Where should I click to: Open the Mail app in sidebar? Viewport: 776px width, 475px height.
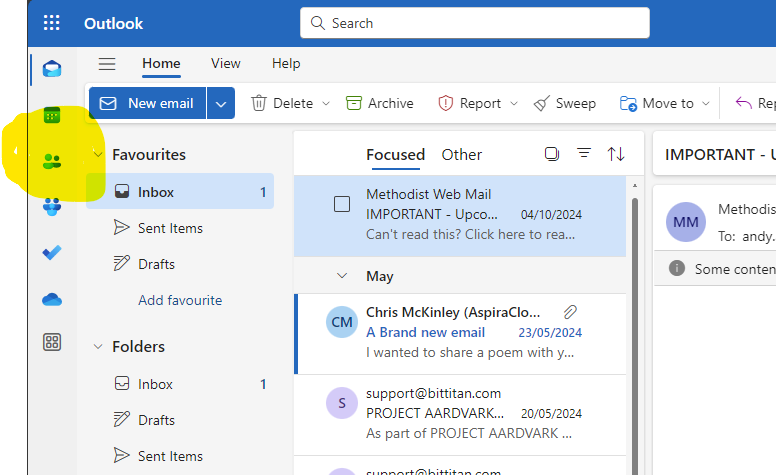coord(52,69)
